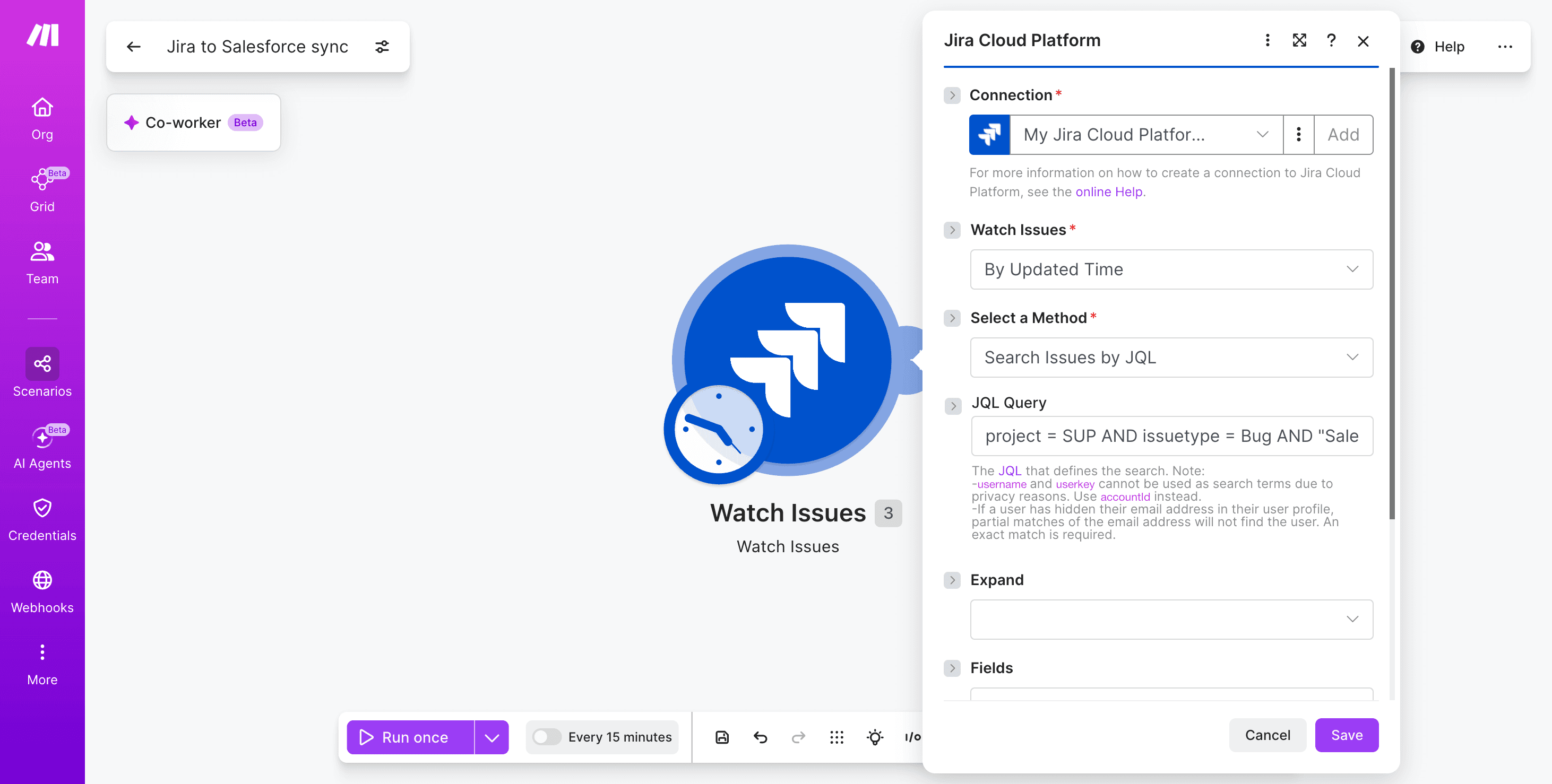Follow the userkey link in the note

click(1075, 484)
